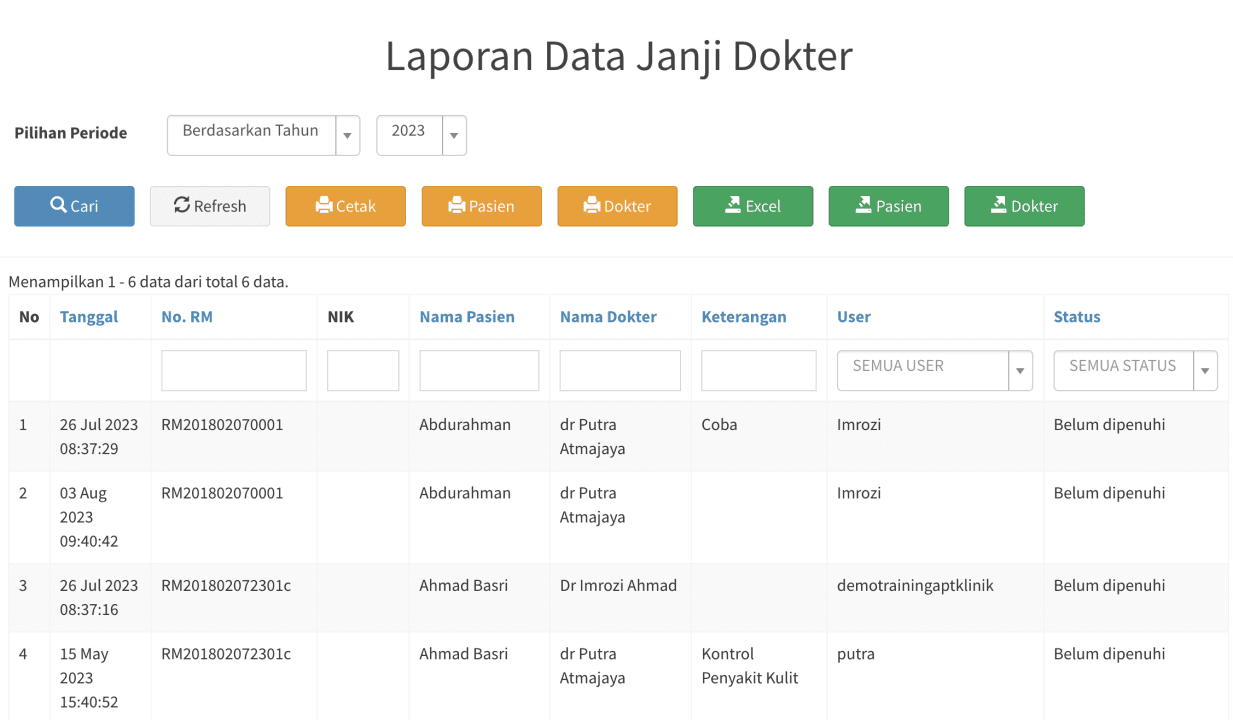The image size is (1233, 720).
Task: Focus the No. RM filter input
Action: 234,370
